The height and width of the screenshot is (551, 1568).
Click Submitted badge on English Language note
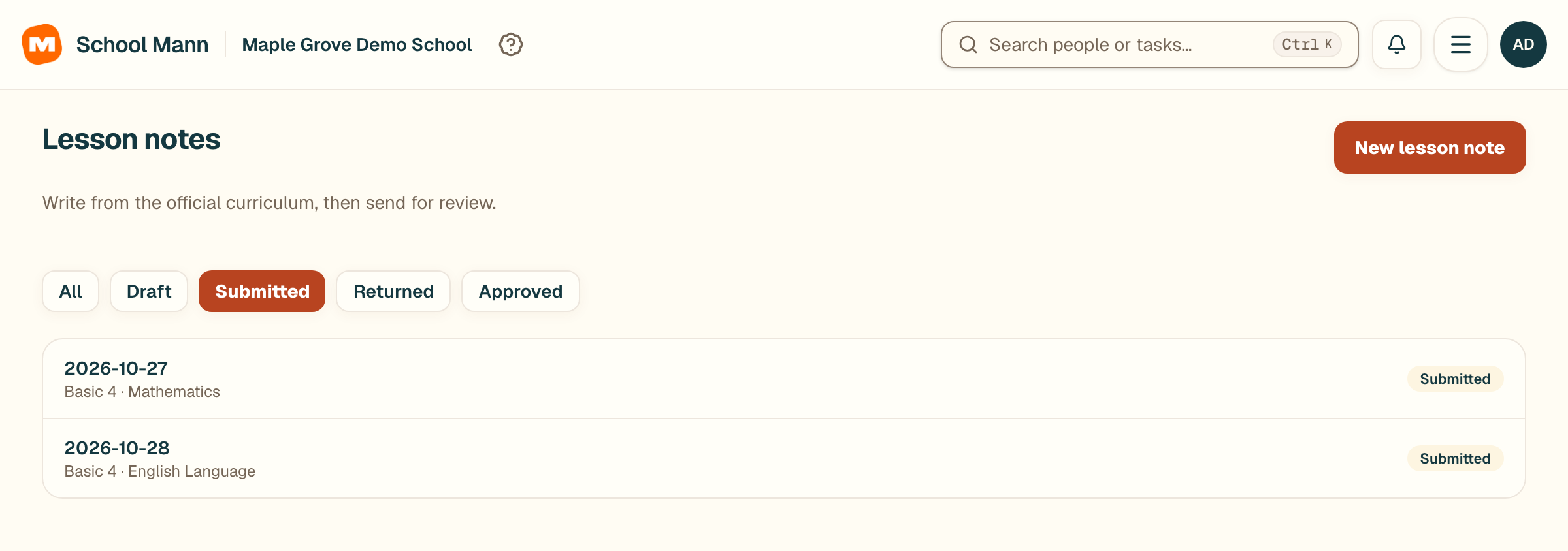click(x=1455, y=458)
